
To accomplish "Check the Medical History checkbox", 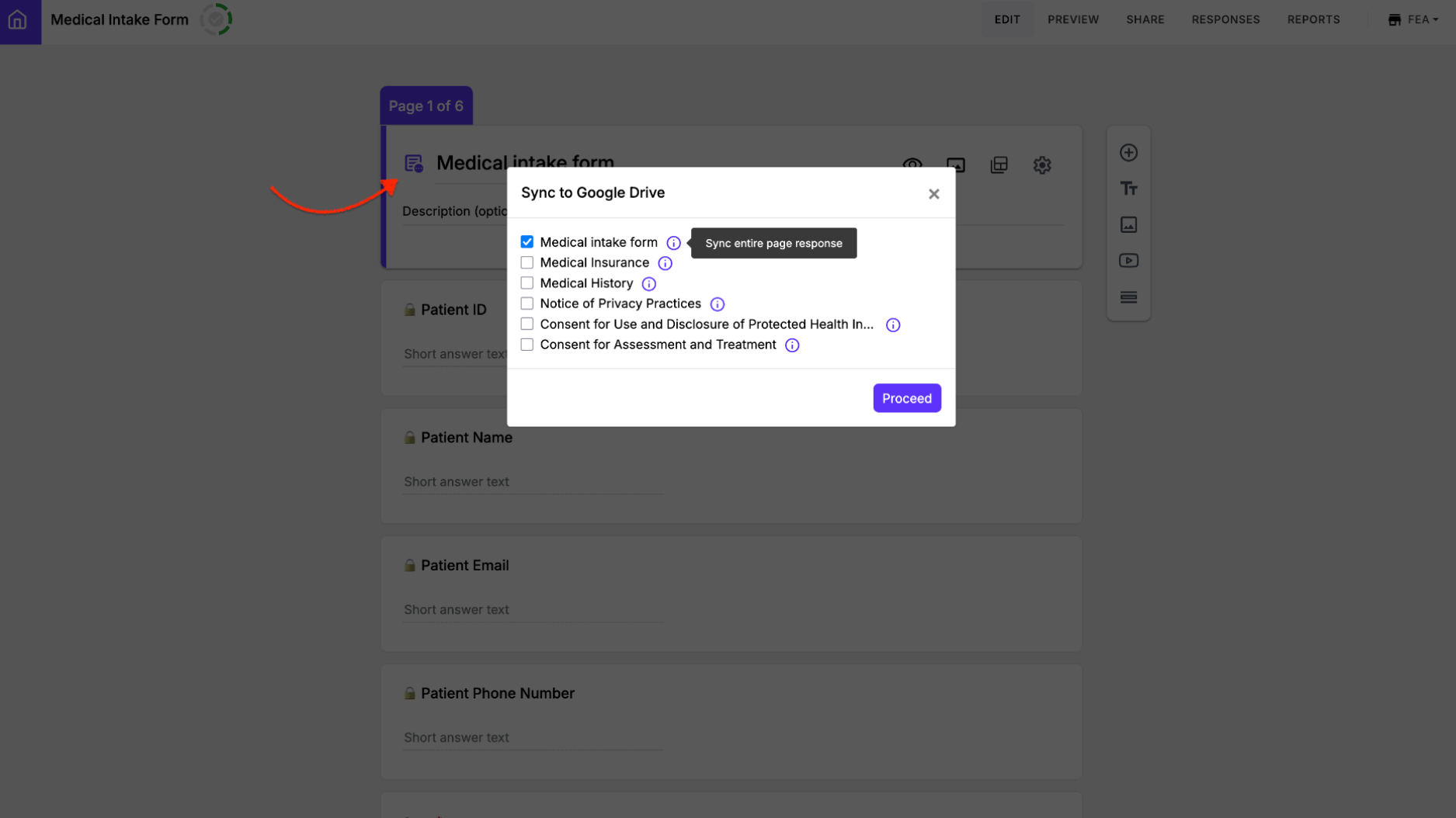I will [527, 283].
